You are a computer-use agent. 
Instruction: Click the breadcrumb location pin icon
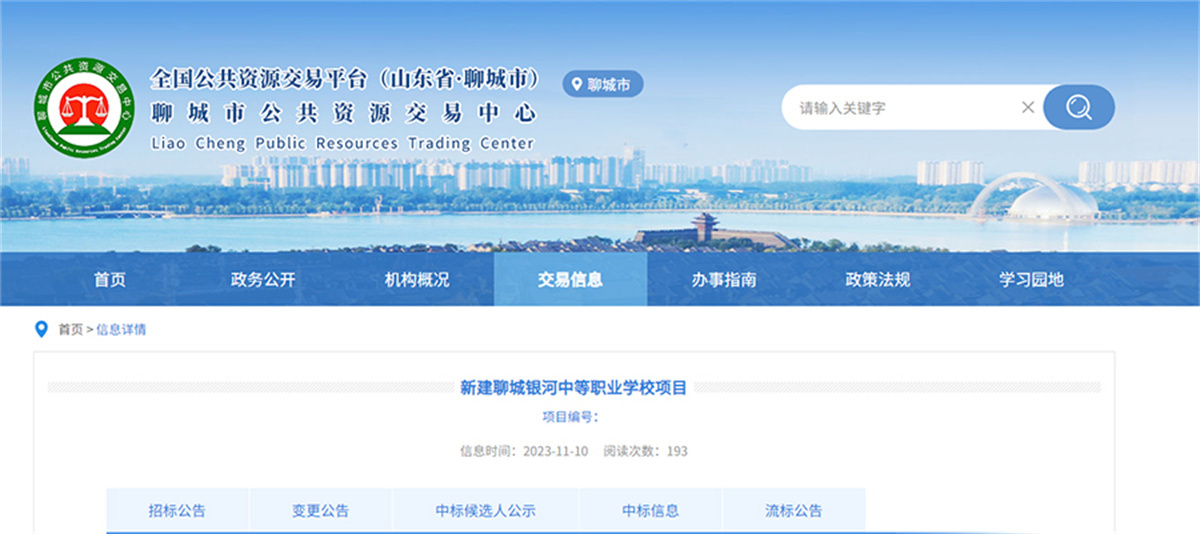pos(41,329)
